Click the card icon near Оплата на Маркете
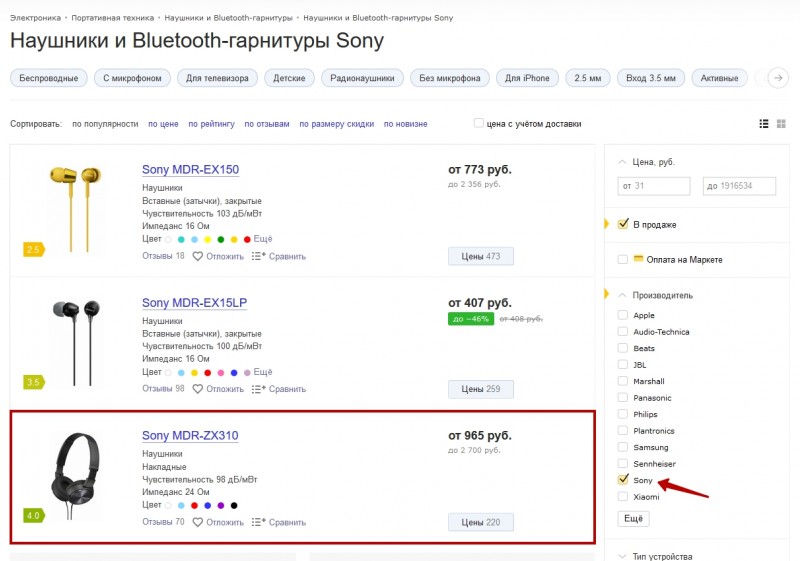800x561 pixels. pyautogui.click(x=638, y=259)
